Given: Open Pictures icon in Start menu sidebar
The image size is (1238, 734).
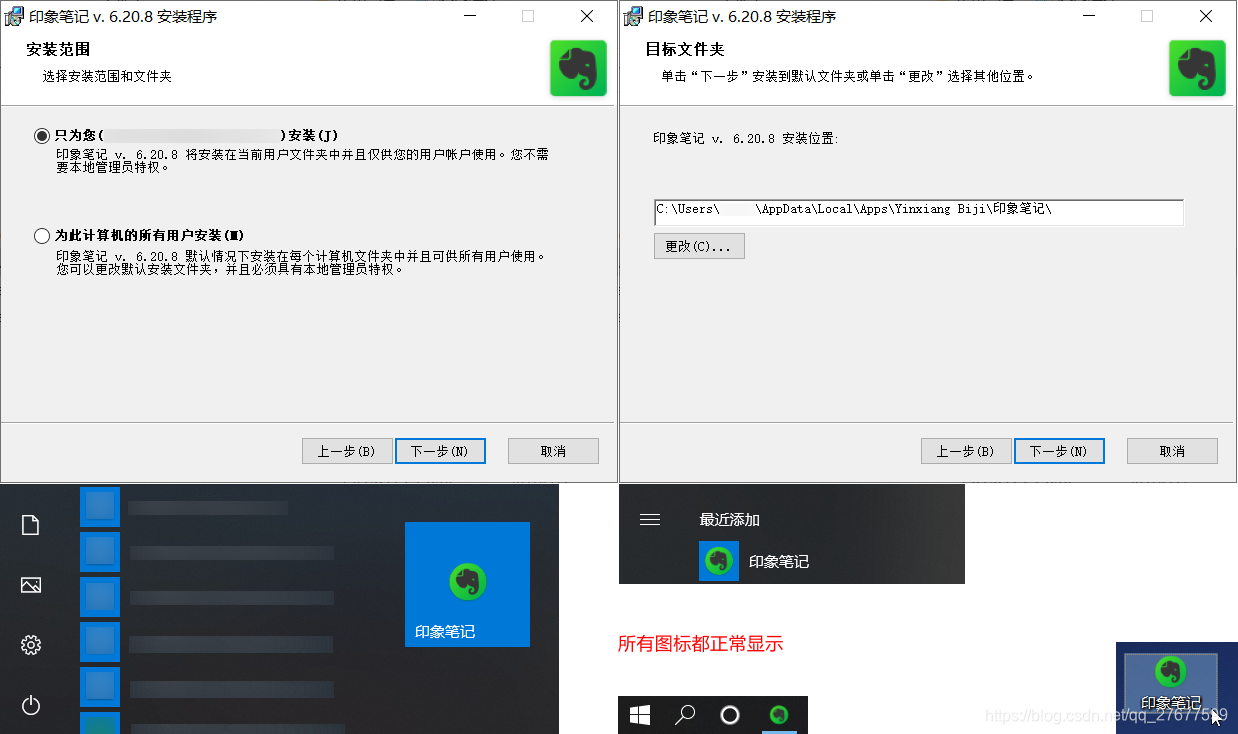Looking at the screenshot, I should coord(31,585).
